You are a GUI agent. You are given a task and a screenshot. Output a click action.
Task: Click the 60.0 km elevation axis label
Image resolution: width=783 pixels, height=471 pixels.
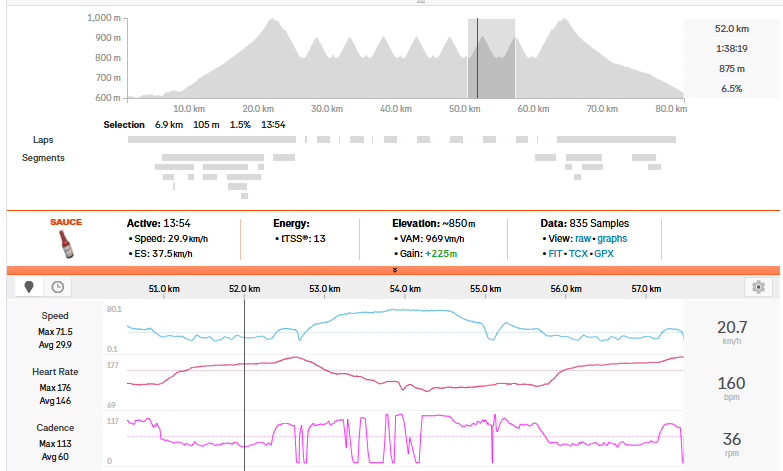tap(533, 108)
